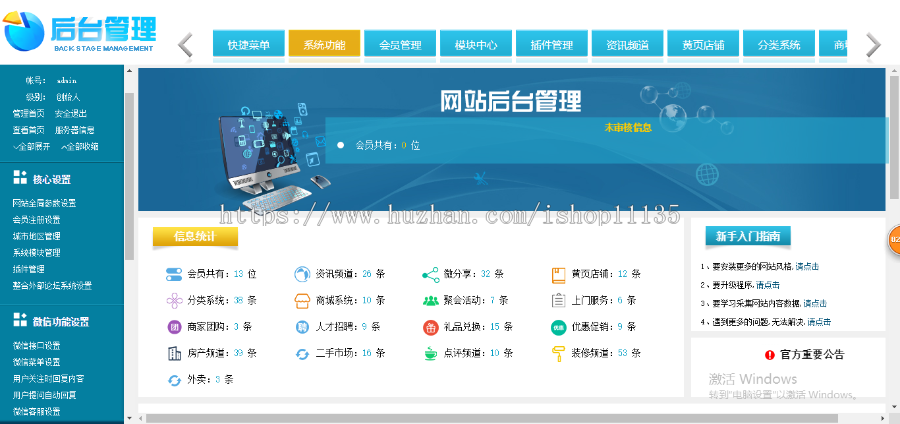Click the 商城系统 shop icon
Viewport: 900px width, 424px height.
[x=302, y=301]
